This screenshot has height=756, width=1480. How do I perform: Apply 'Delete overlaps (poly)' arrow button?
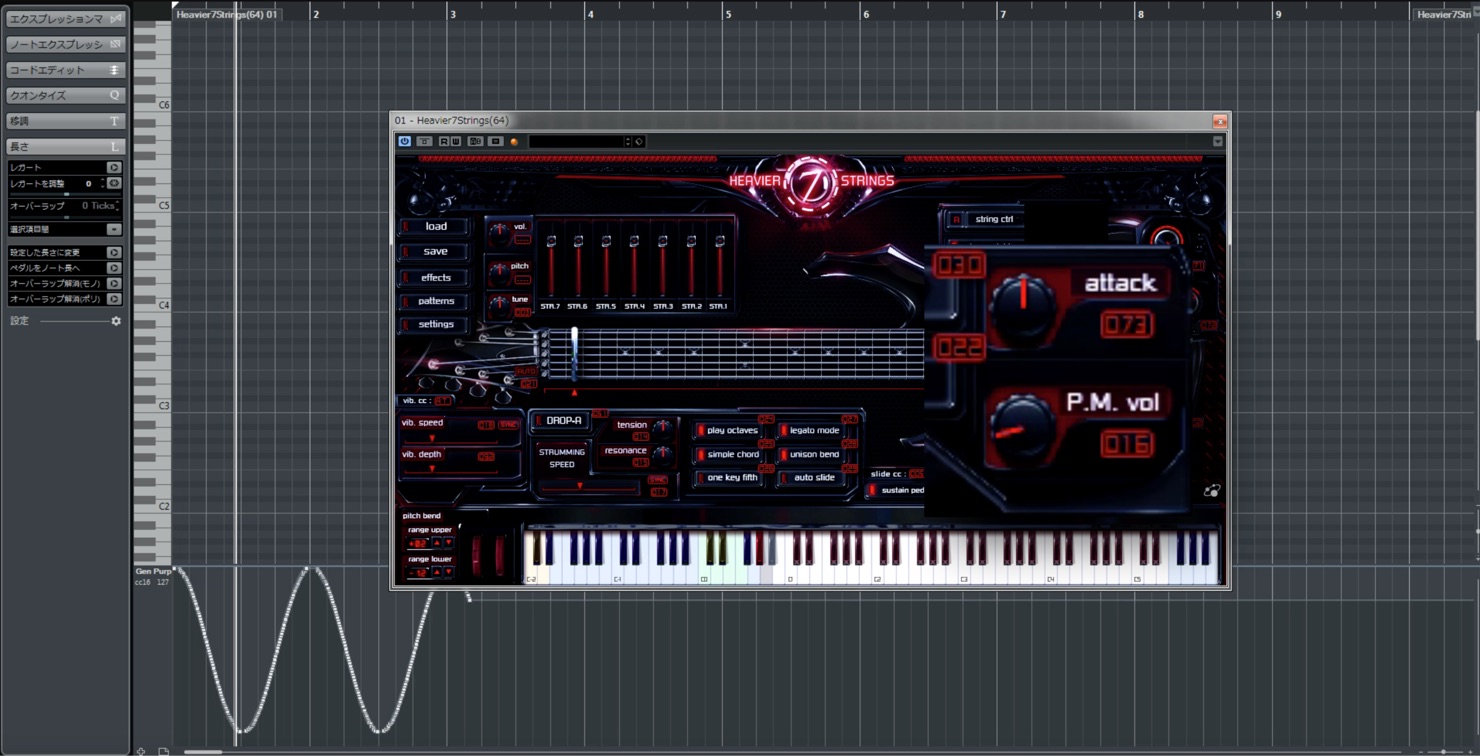[x=114, y=299]
